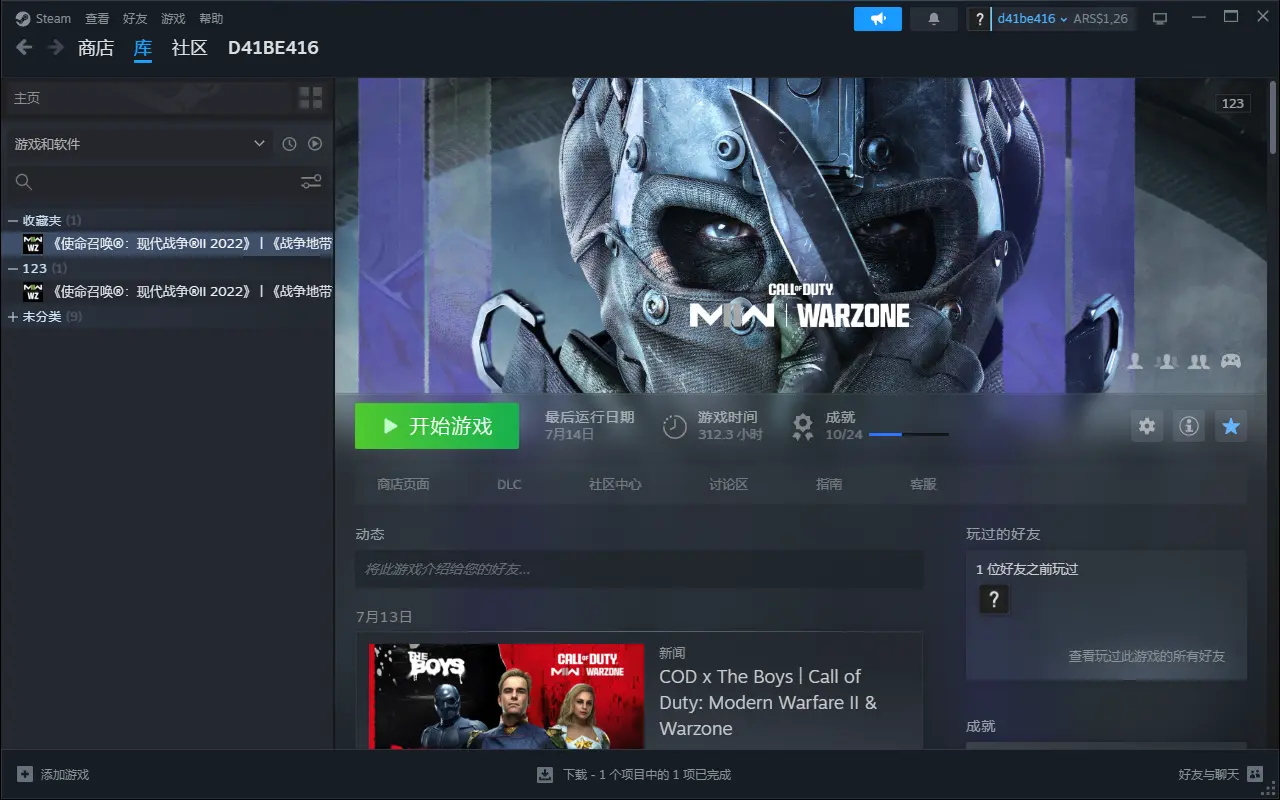
Task: Open the 下载 status text
Action: tap(647, 774)
